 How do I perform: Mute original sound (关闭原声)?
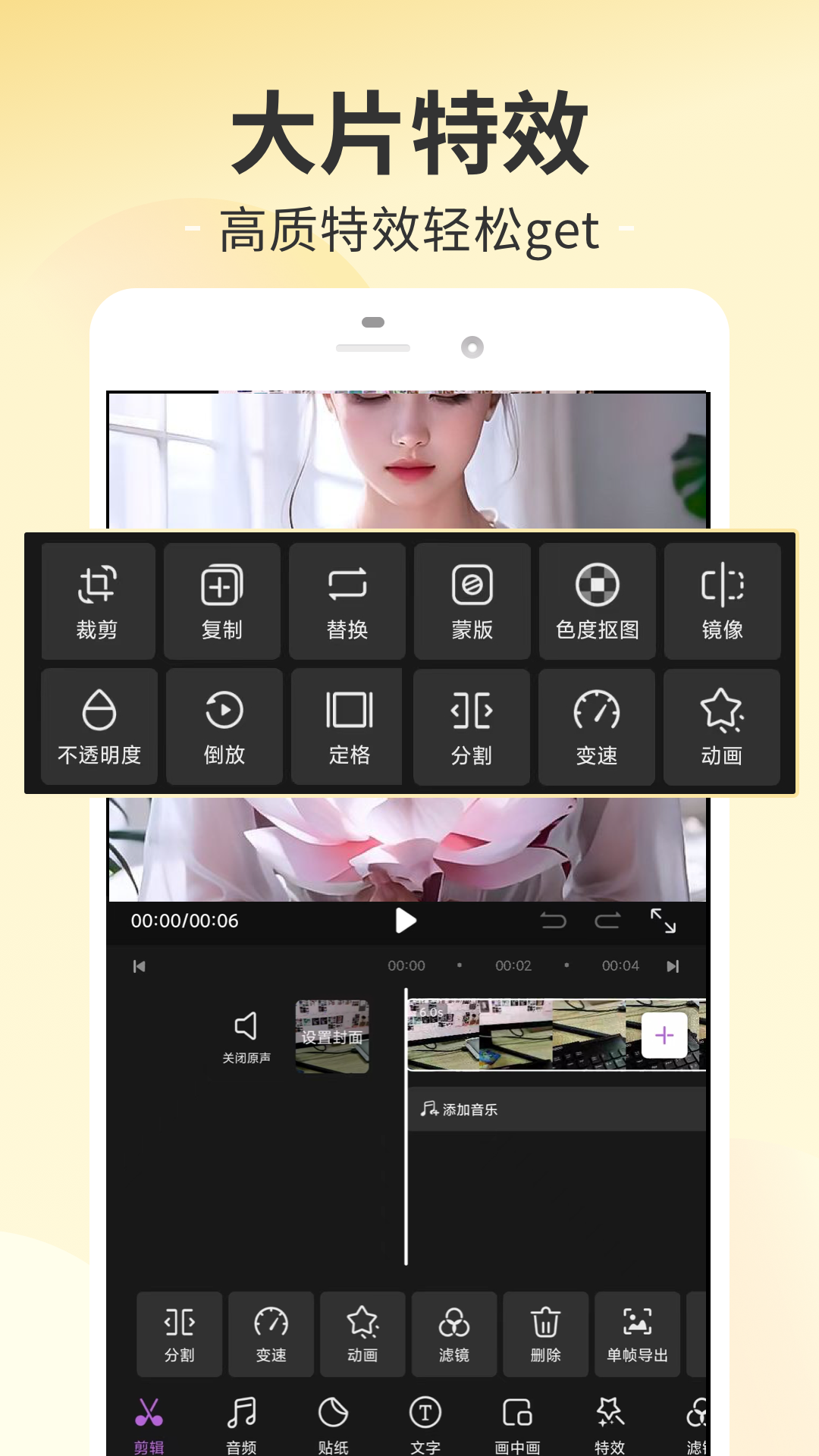point(246,1037)
